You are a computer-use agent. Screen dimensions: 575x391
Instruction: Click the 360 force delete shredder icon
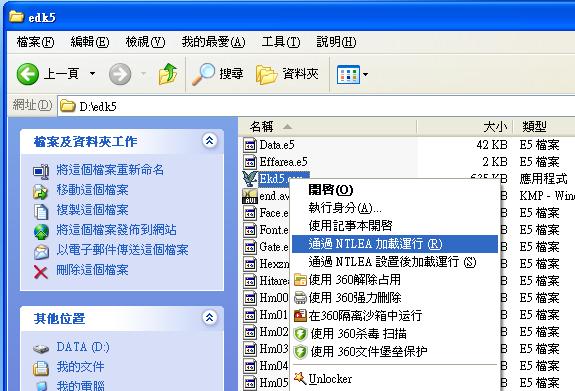pyautogui.click(x=300, y=297)
